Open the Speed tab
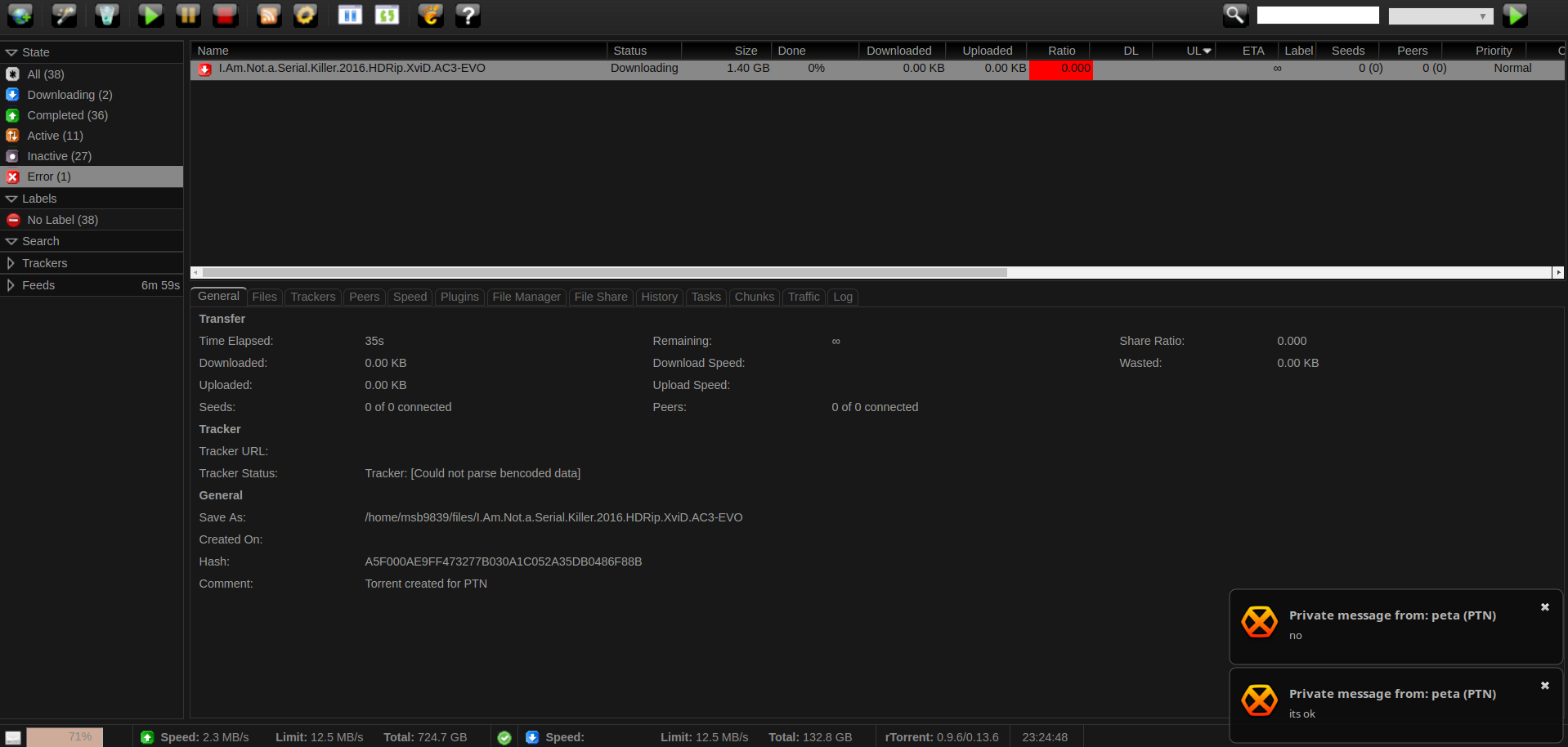The height and width of the screenshot is (747, 1568). 410,297
